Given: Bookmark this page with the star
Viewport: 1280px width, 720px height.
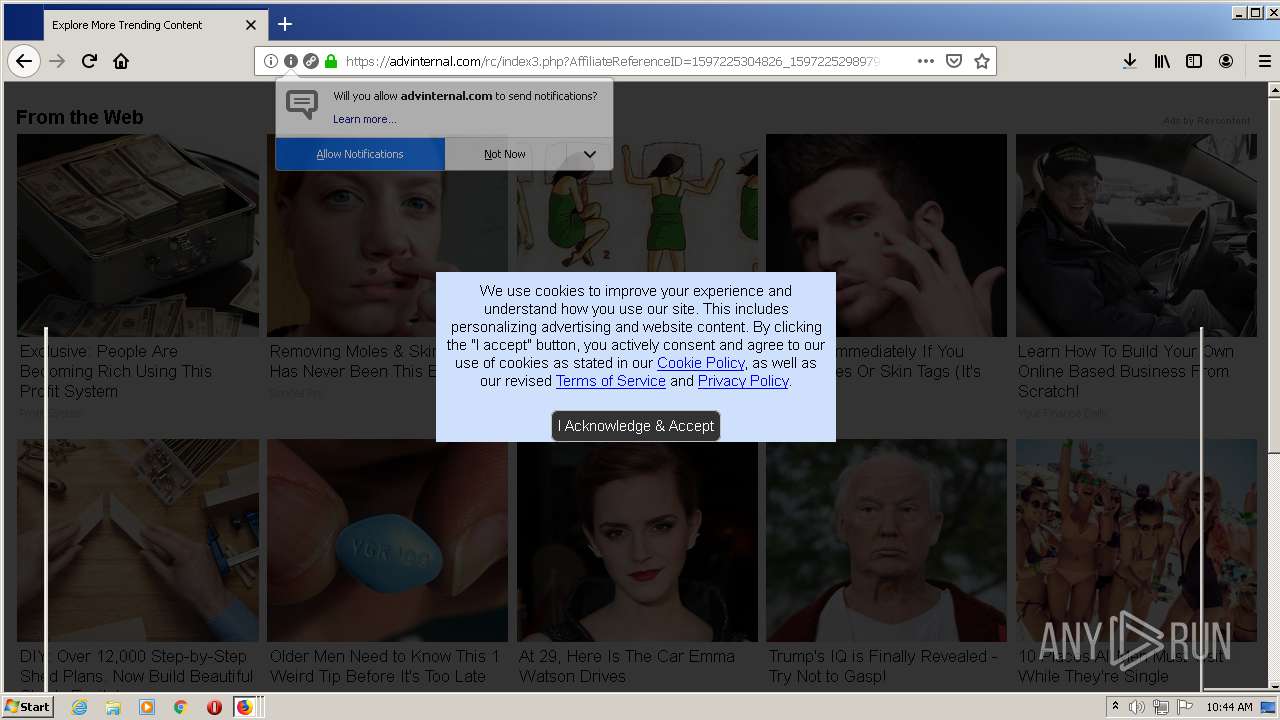Looking at the screenshot, I should 982,61.
